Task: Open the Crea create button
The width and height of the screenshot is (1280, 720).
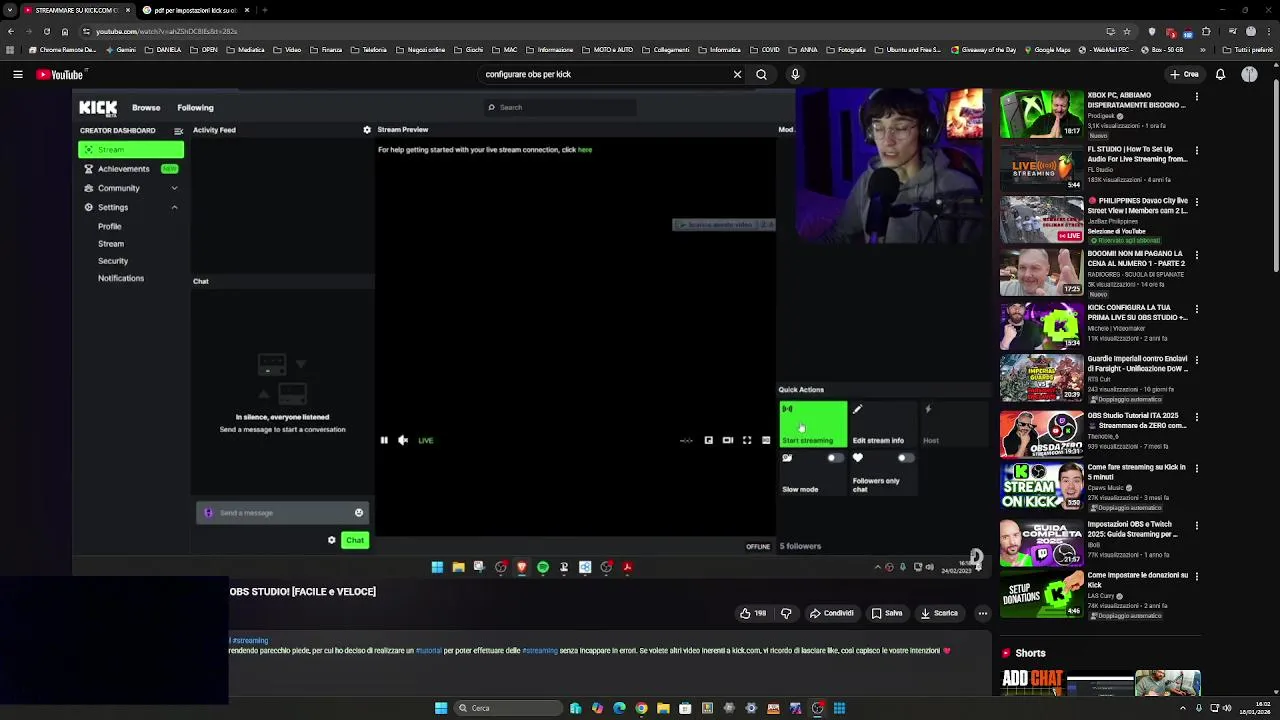Action: [x=1184, y=74]
